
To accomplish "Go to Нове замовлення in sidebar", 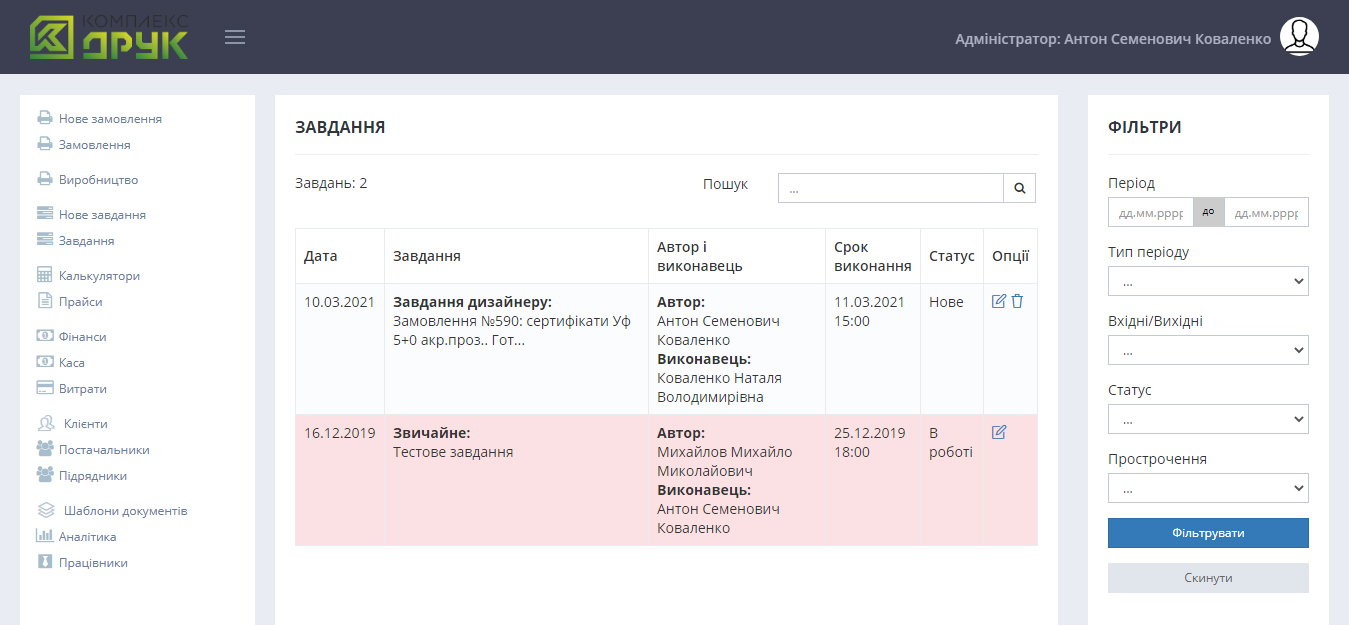I will tap(109, 119).
